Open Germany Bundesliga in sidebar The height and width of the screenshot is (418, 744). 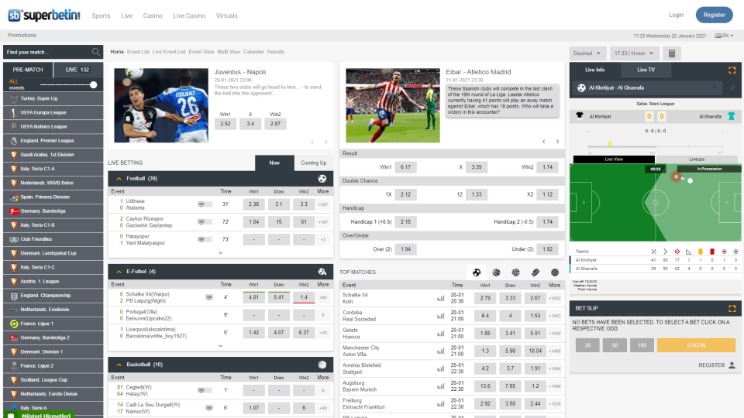(53, 211)
